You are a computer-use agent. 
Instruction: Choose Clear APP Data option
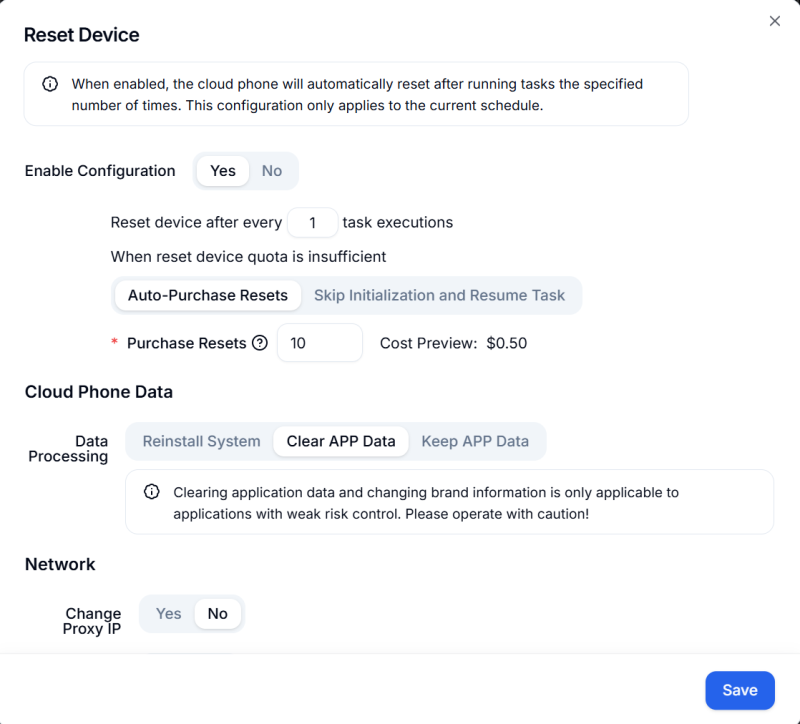(340, 441)
